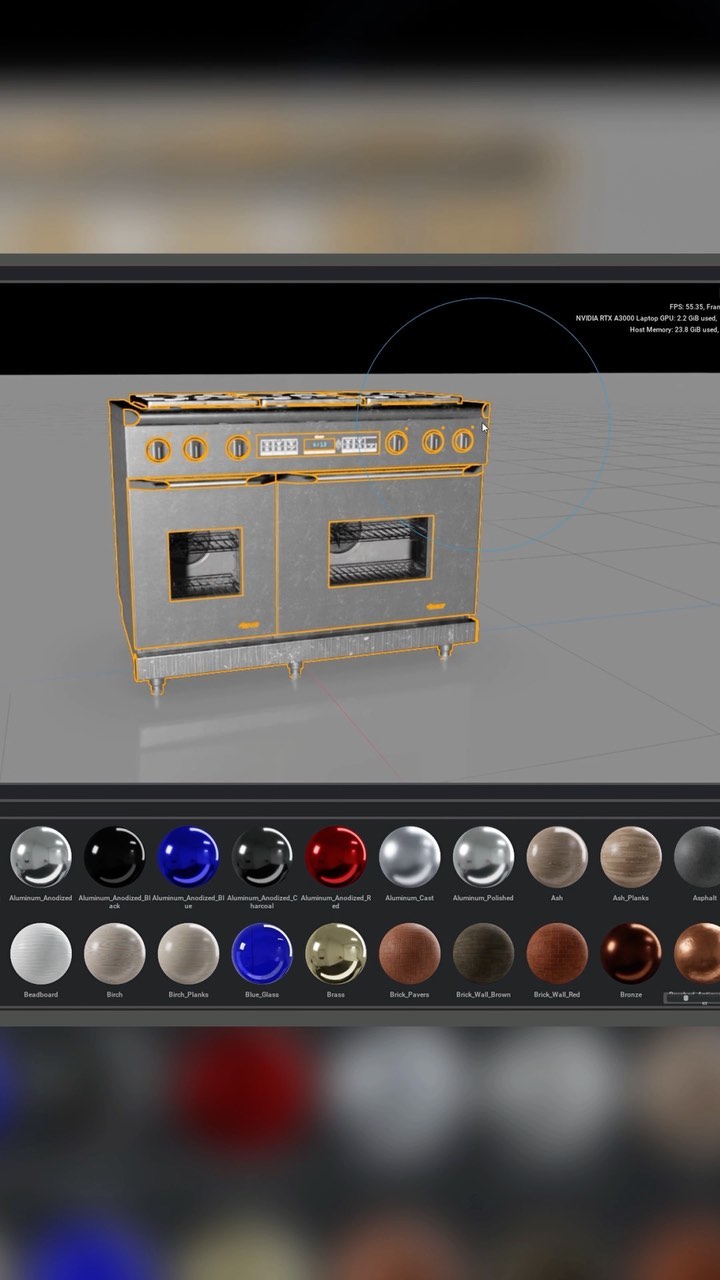The width and height of the screenshot is (720, 1280).
Task: Select the Aluminum_Anodized material sphere
Action: (41, 857)
